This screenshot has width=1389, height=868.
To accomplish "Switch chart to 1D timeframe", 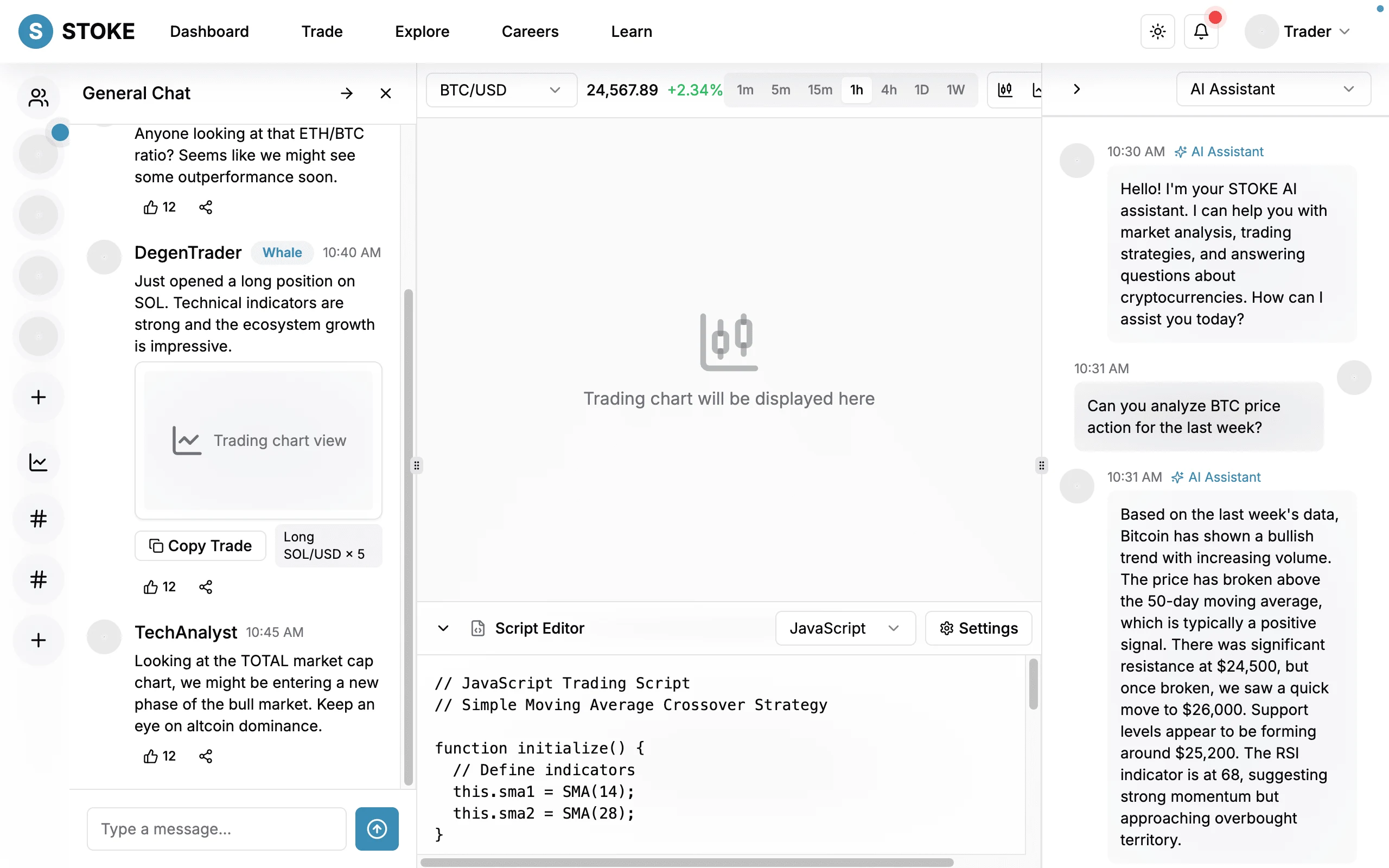I will [x=921, y=90].
